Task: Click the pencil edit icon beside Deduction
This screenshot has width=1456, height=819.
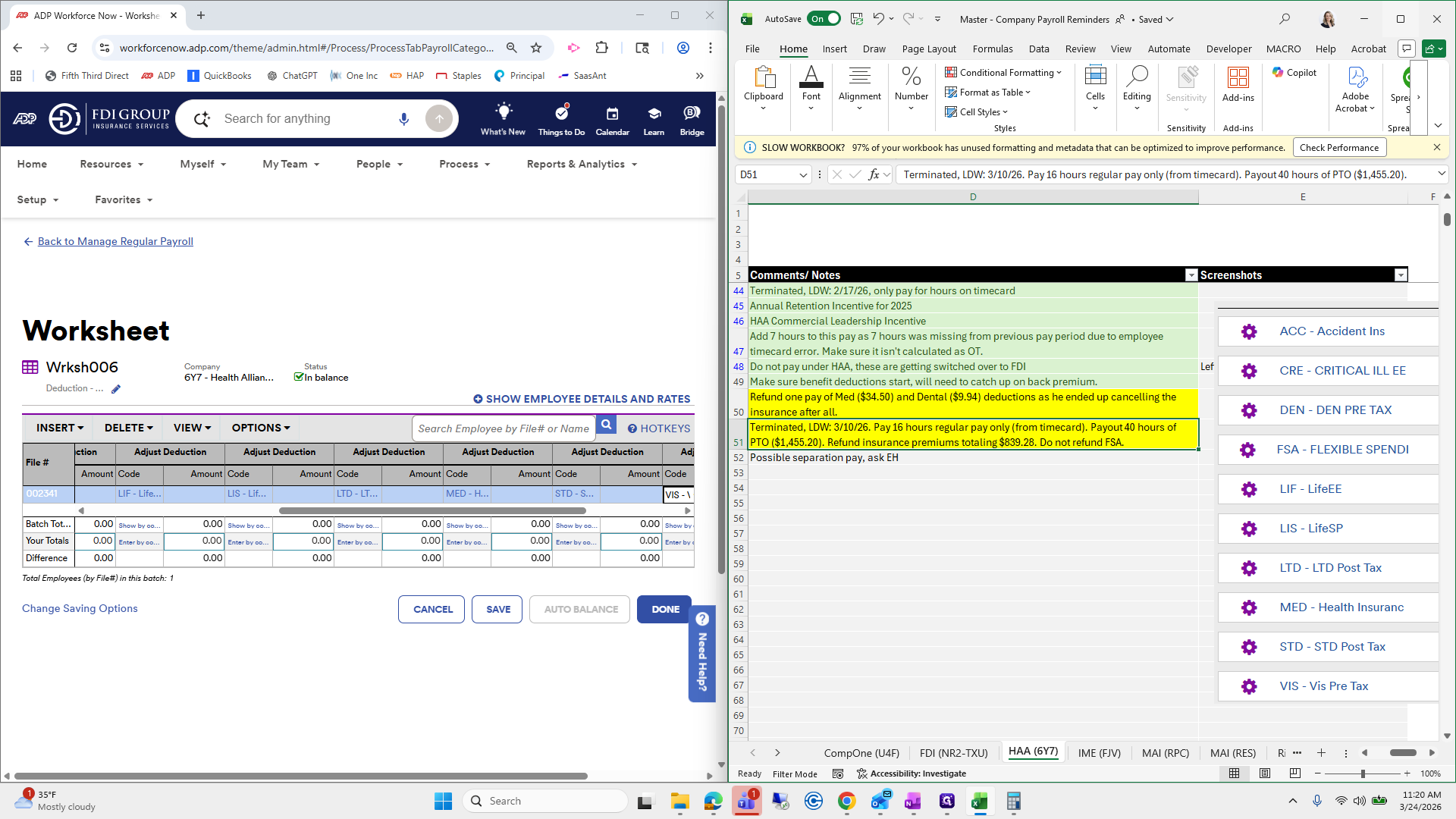Action: [x=116, y=389]
